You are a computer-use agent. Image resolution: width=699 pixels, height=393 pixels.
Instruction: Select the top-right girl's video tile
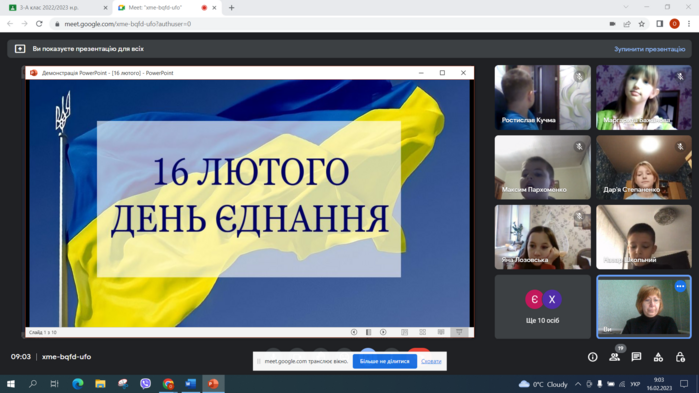[x=644, y=98]
